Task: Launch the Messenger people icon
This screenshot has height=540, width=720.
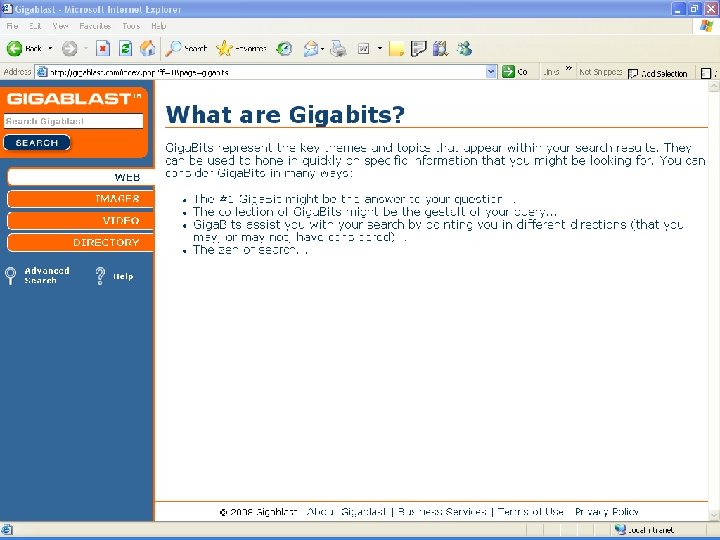Action: (464, 48)
